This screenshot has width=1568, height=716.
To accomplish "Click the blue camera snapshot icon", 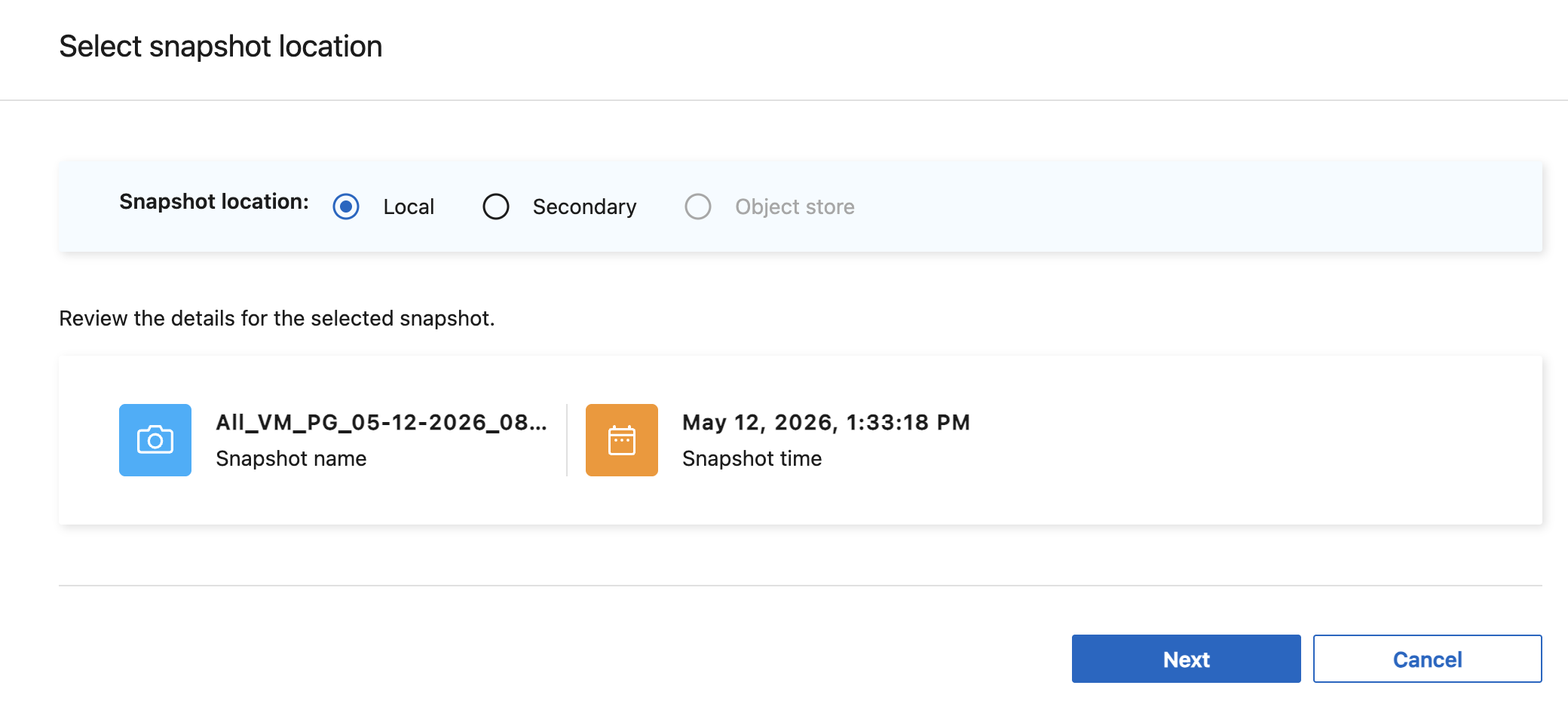I will pyautogui.click(x=155, y=440).
